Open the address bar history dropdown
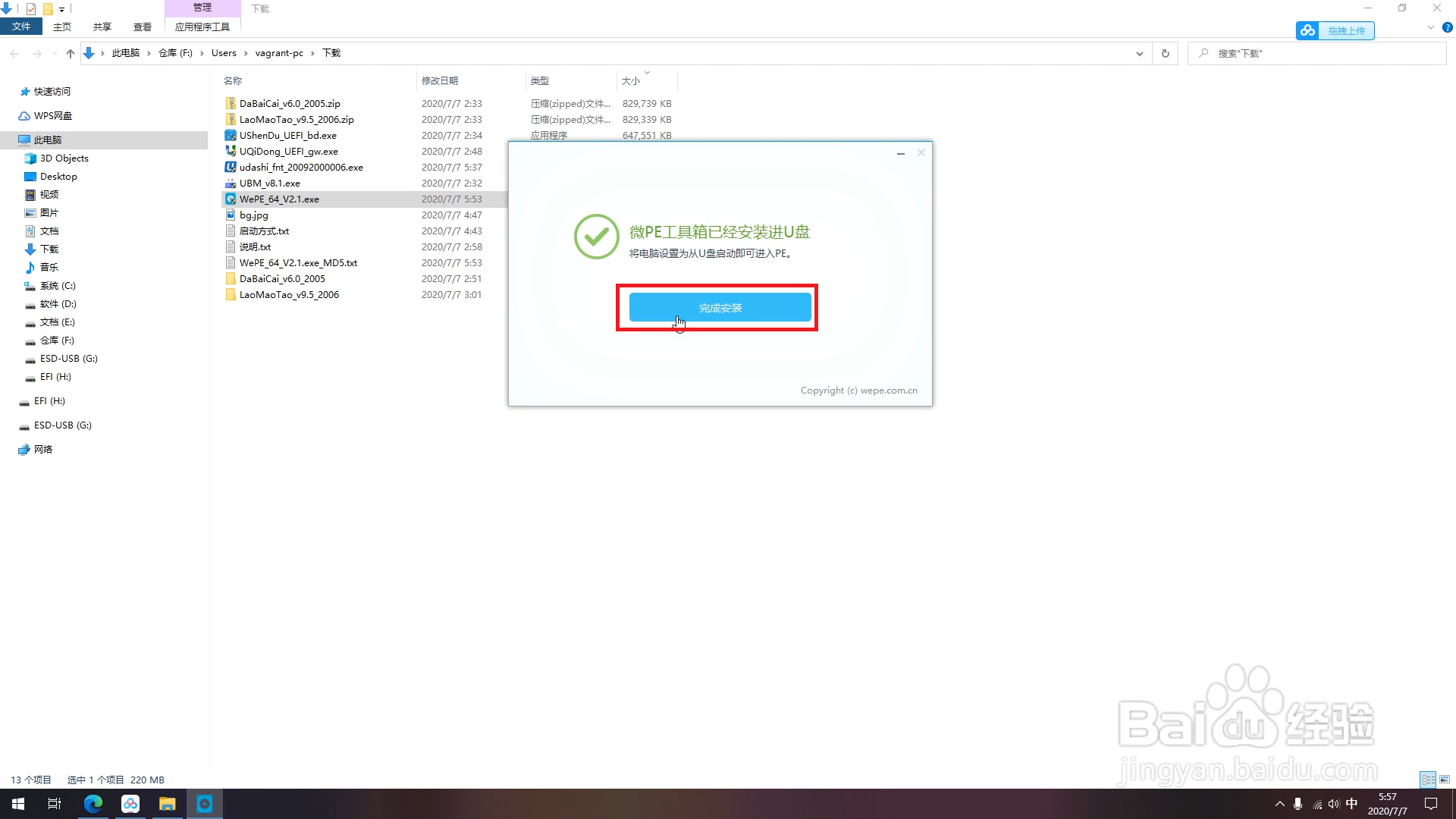Image resolution: width=1456 pixels, height=819 pixels. click(x=1139, y=53)
